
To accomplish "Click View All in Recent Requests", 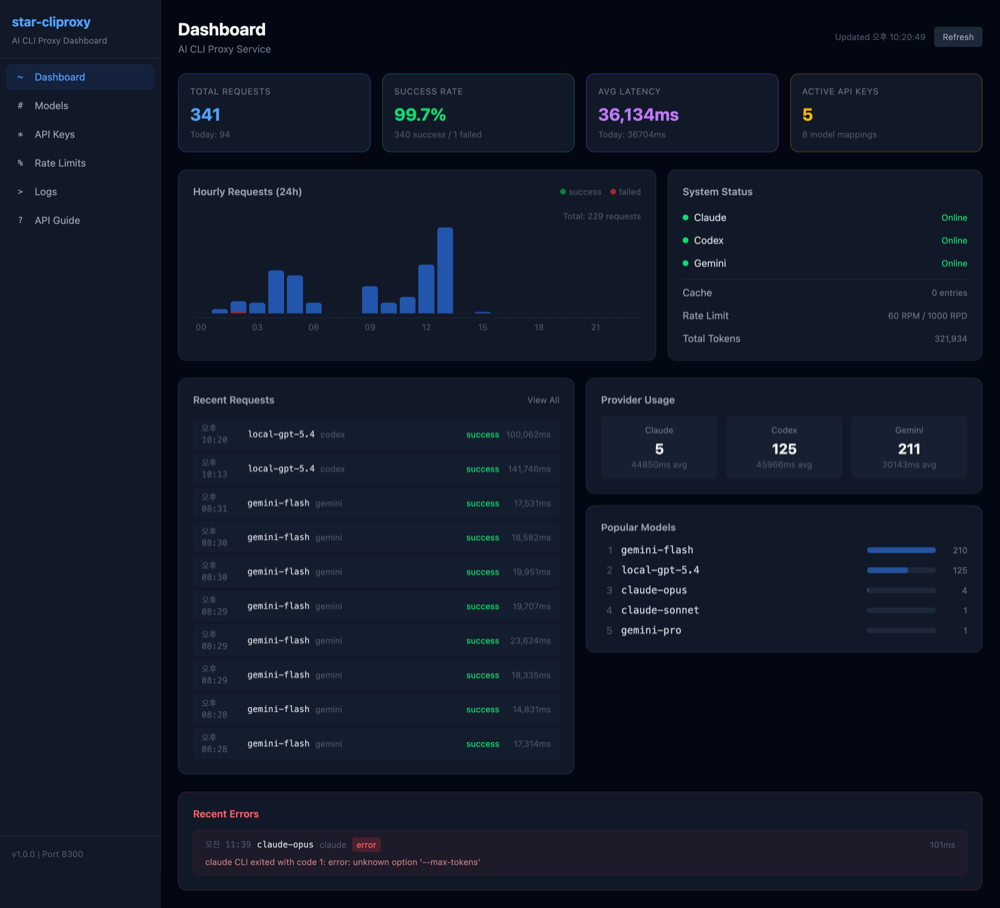I will [x=543, y=400].
